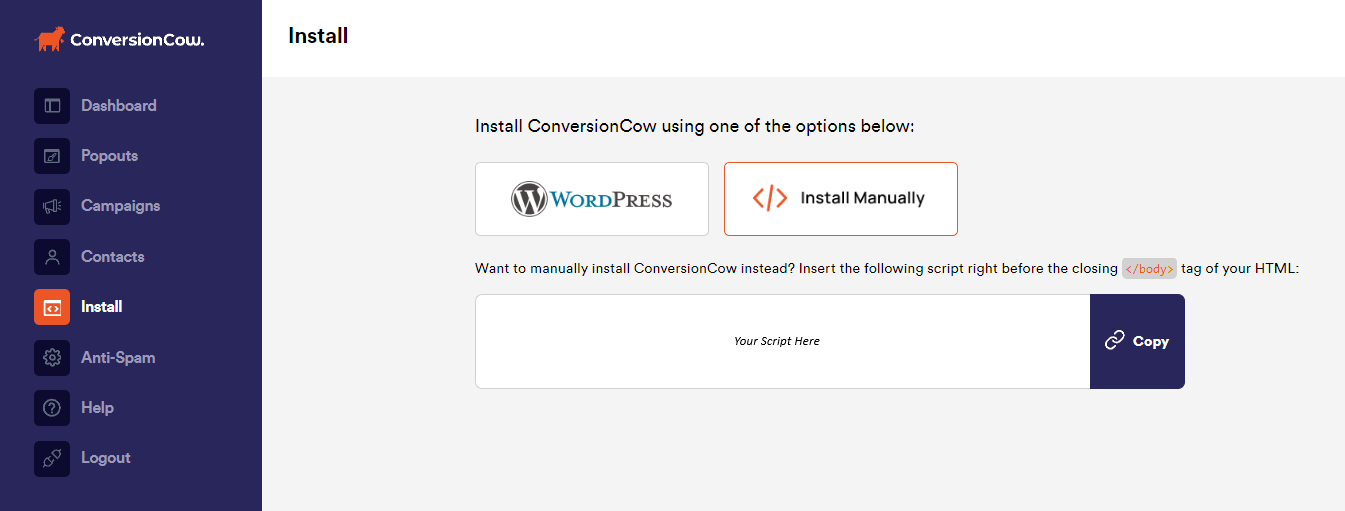Go to the Dashboard menu label
The height and width of the screenshot is (511, 1345).
point(119,105)
